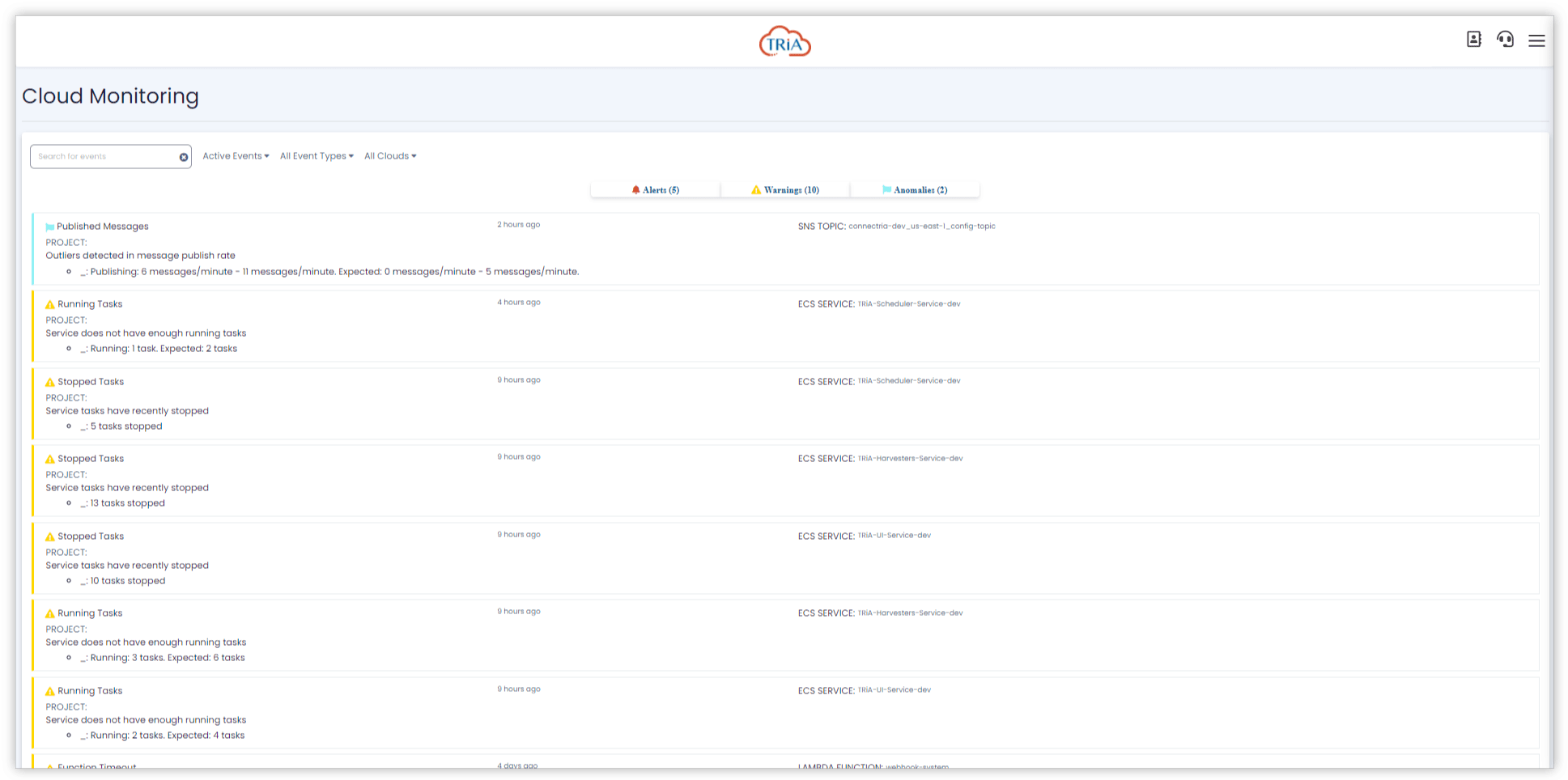
Task: Click the flag icon in the Anomalies tab
Action: [x=886, y=190]
